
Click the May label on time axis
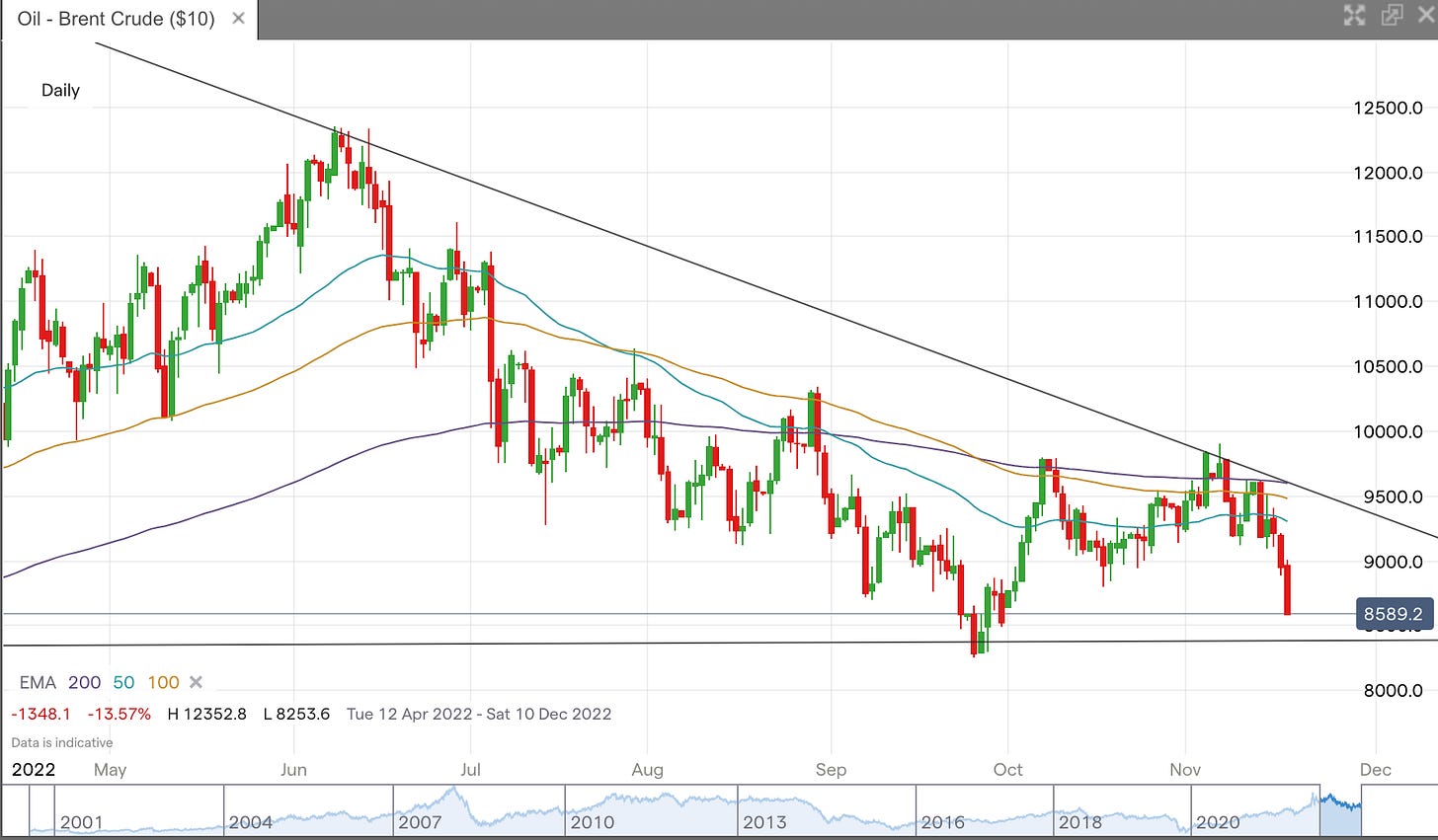[x=111, y=769]
